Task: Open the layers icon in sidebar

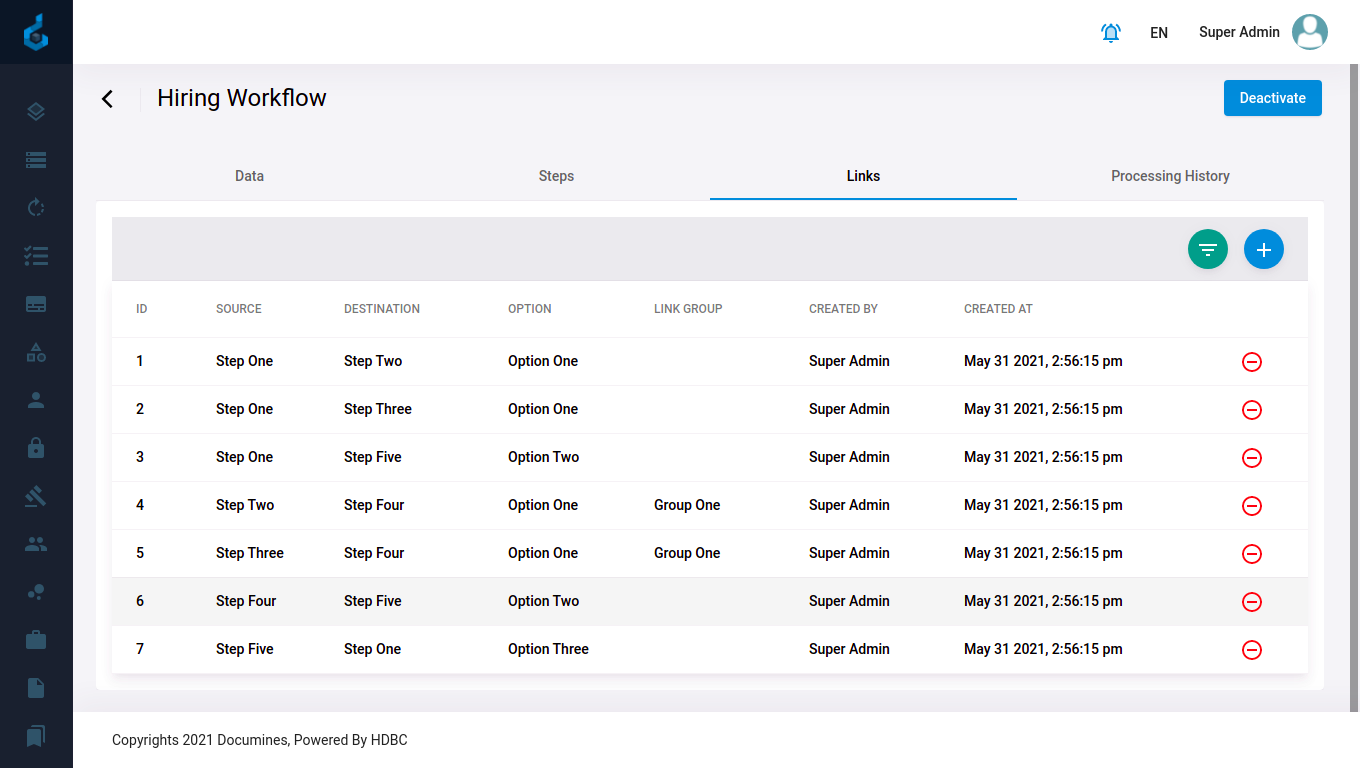Action: (x=36, y=112)
